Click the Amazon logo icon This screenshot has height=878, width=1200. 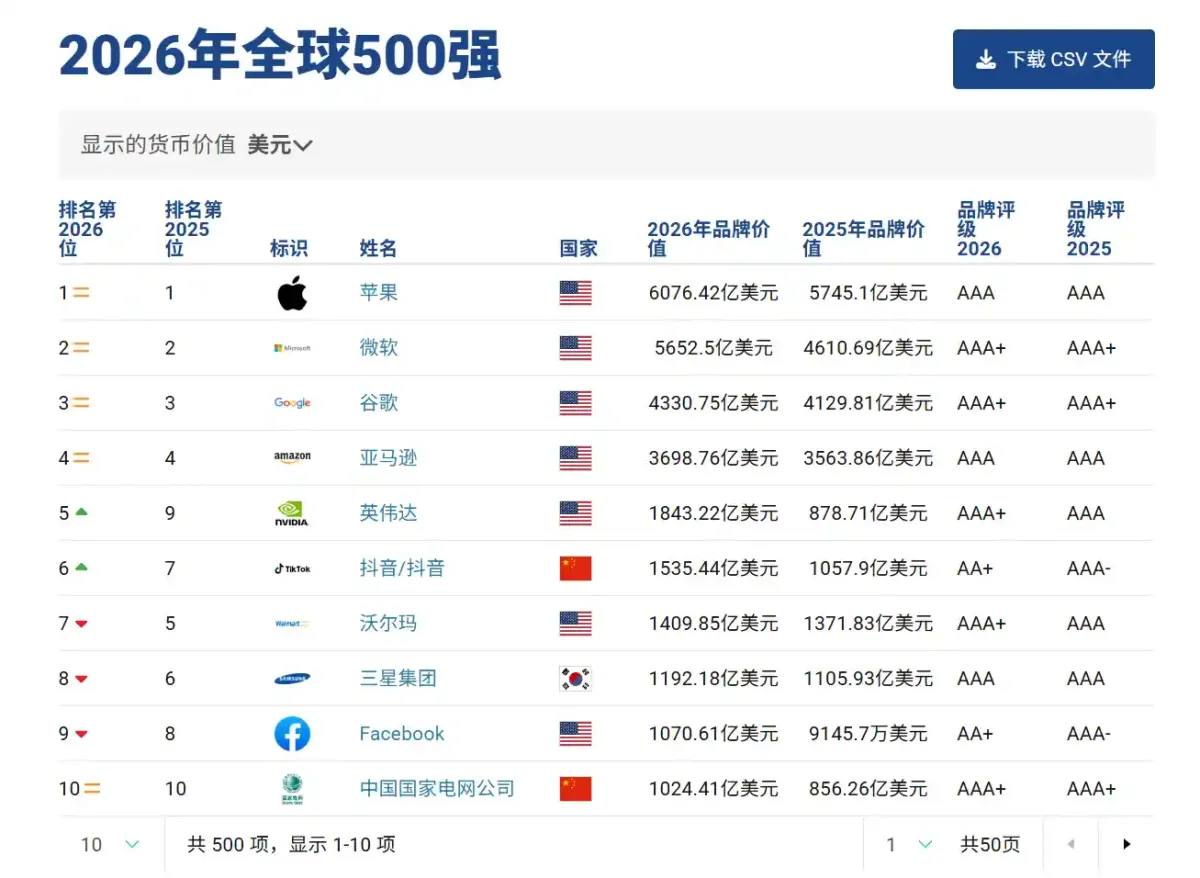[292, 458]
